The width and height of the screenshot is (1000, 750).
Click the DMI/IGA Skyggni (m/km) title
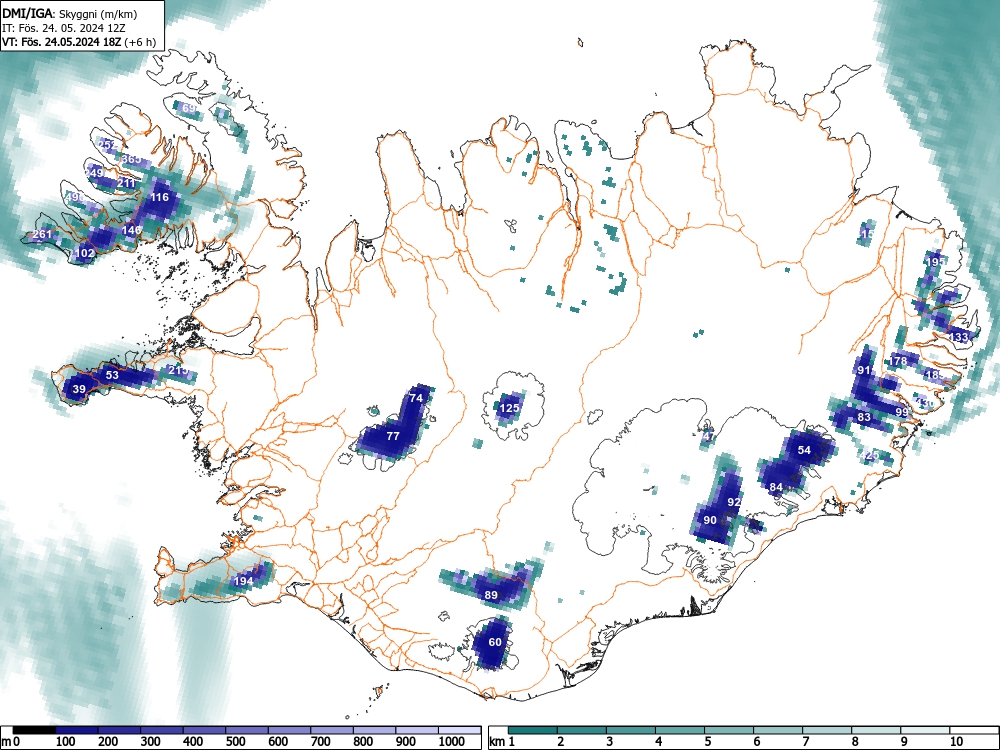pyautogui.click(x=70, y=13)
